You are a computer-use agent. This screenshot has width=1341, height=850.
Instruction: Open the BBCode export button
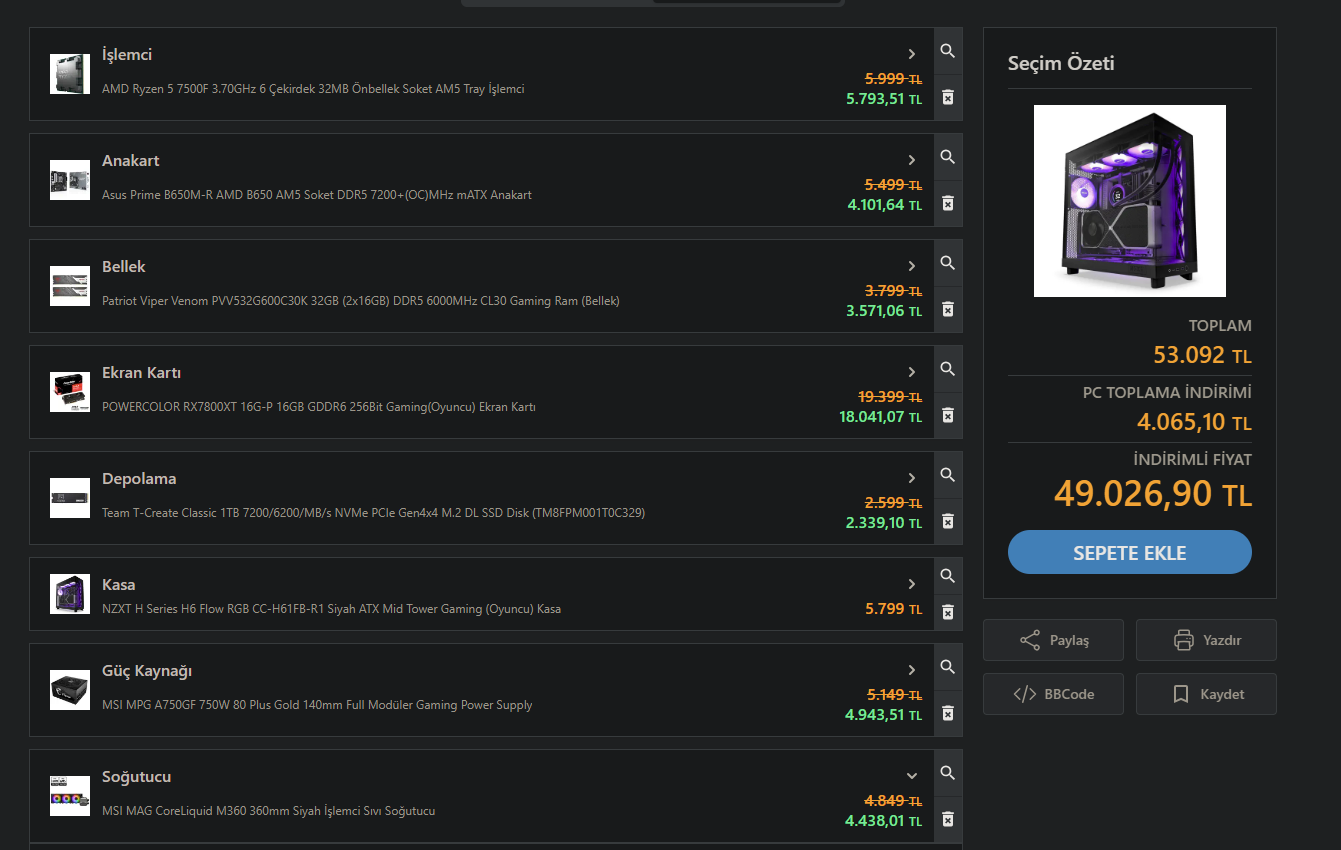1053,694
